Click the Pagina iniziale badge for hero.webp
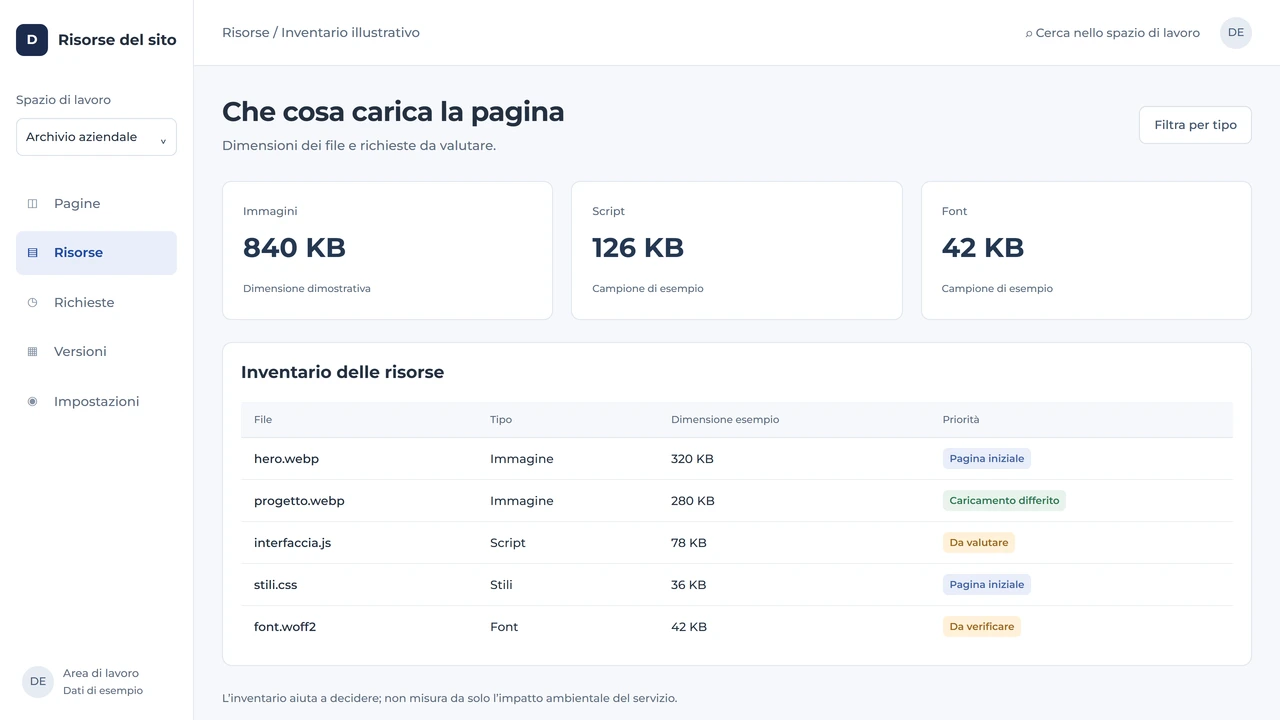Viewport: 1280px width, 720px height. tap(987, 459)
